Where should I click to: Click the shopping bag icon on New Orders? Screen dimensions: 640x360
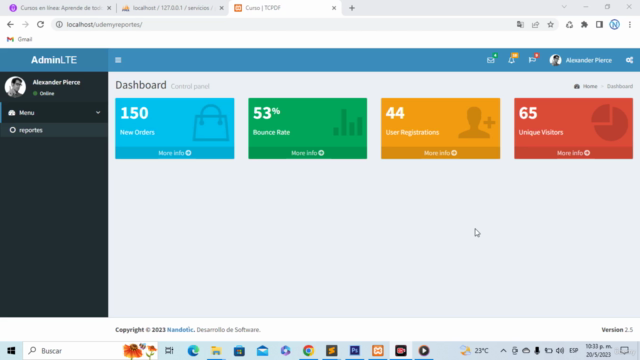[x=211, y=123]
